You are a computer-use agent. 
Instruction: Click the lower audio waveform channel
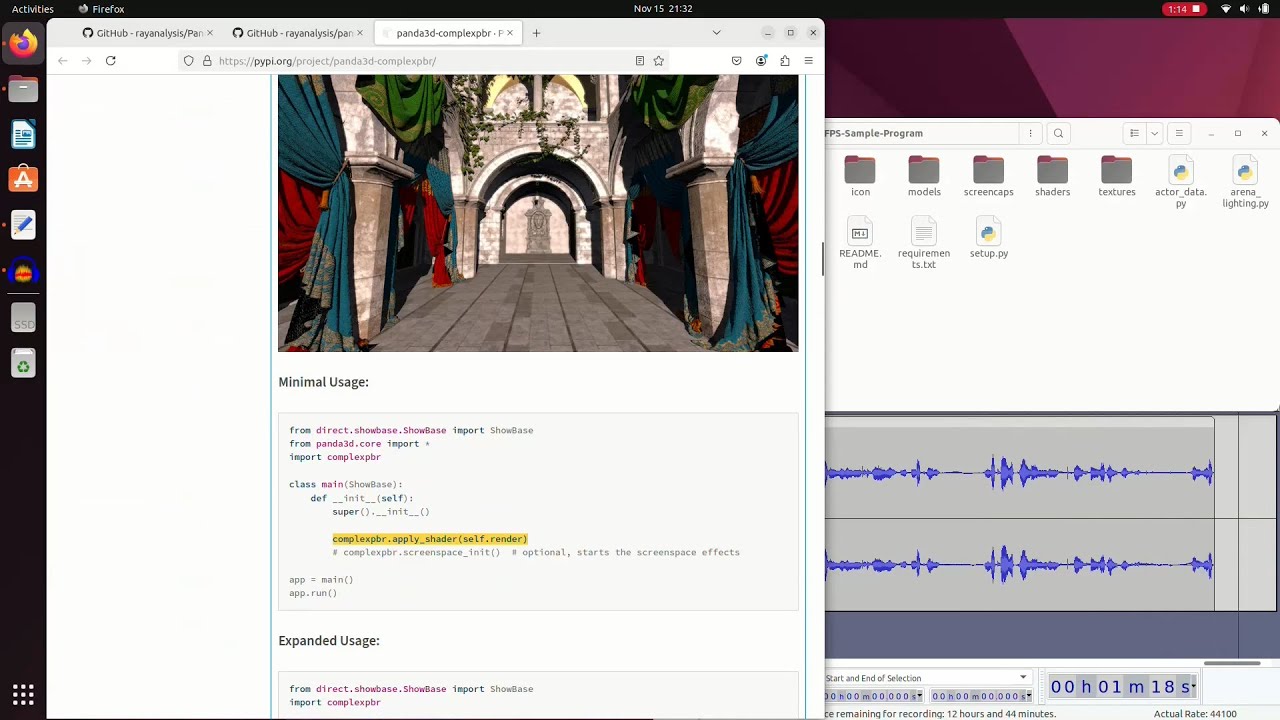(1020, 565)
